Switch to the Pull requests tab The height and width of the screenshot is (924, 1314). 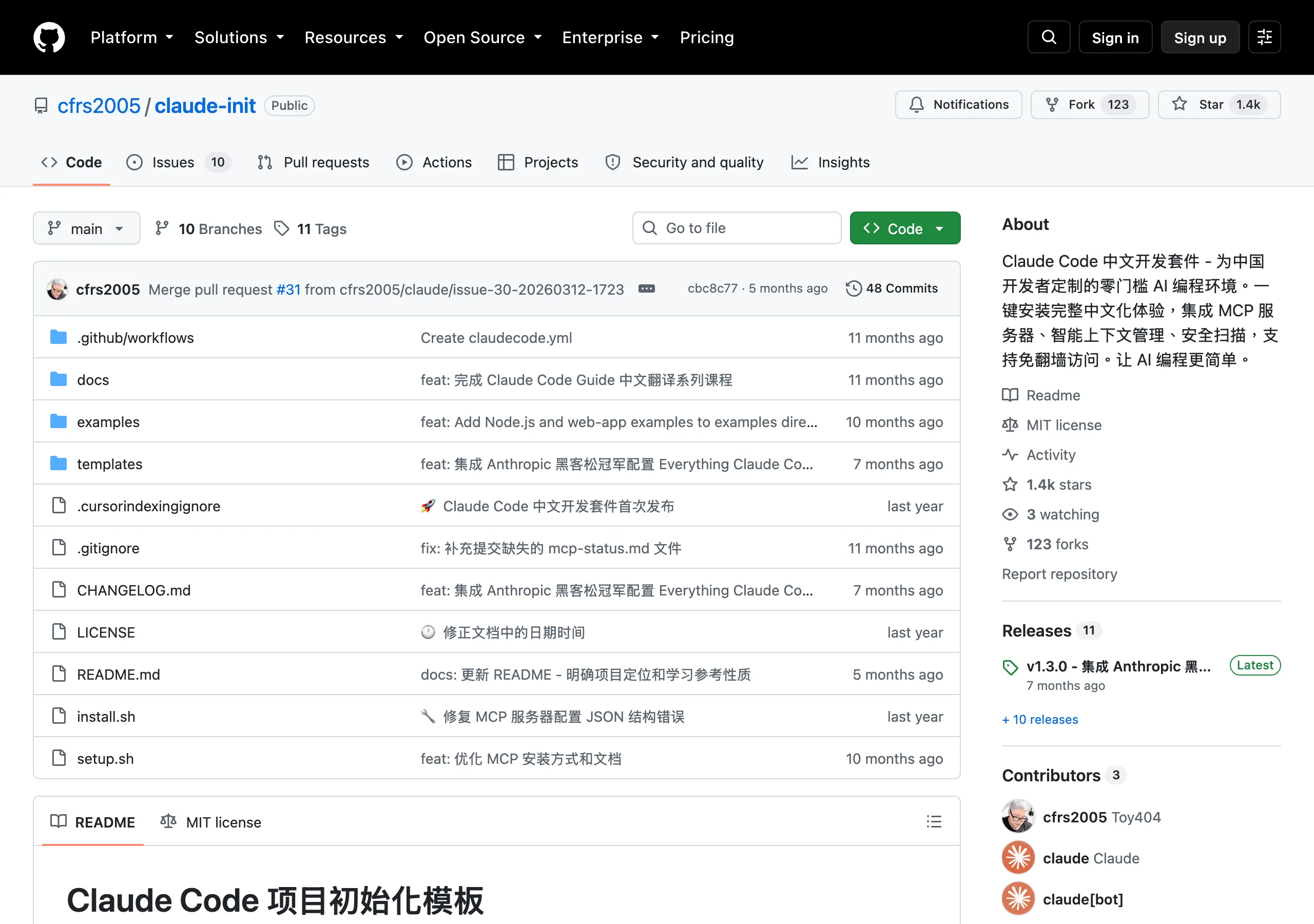click(313, 163)
